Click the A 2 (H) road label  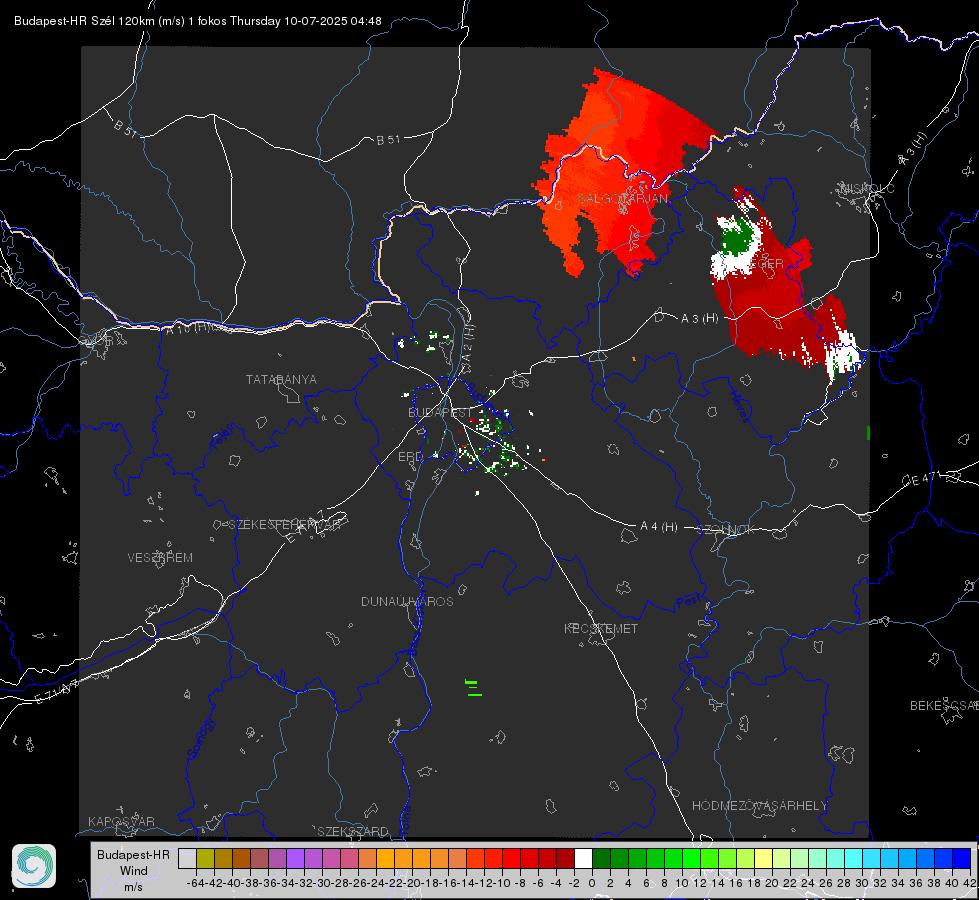(x=468, y=344)
